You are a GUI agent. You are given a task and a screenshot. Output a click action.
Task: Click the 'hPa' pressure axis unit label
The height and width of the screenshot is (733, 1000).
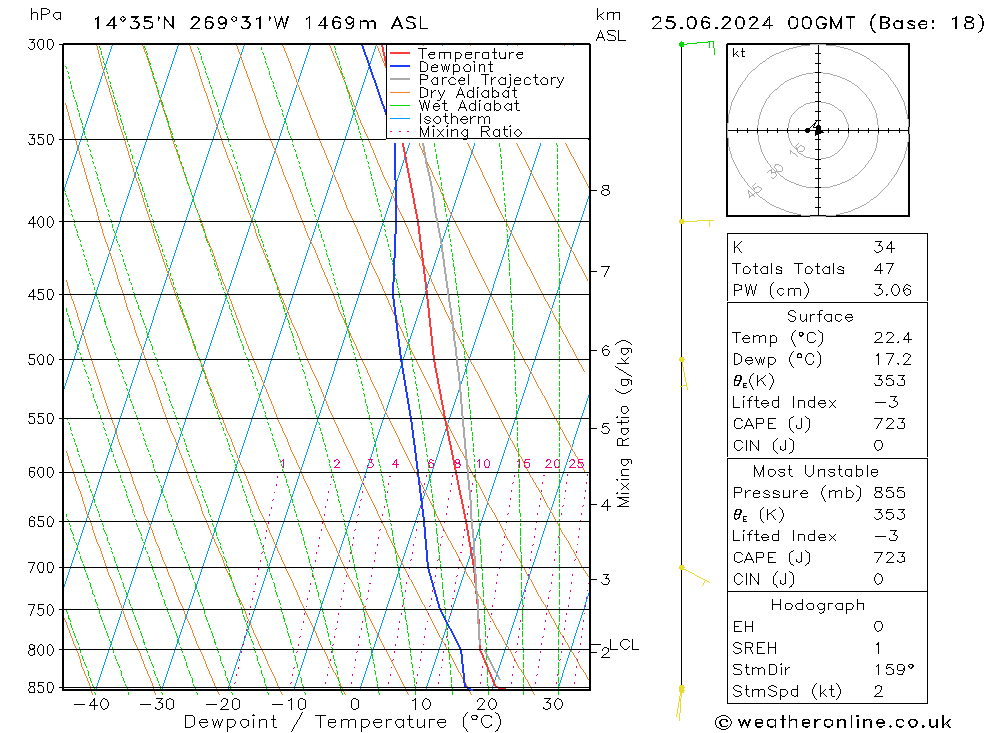tap(45, 15)
